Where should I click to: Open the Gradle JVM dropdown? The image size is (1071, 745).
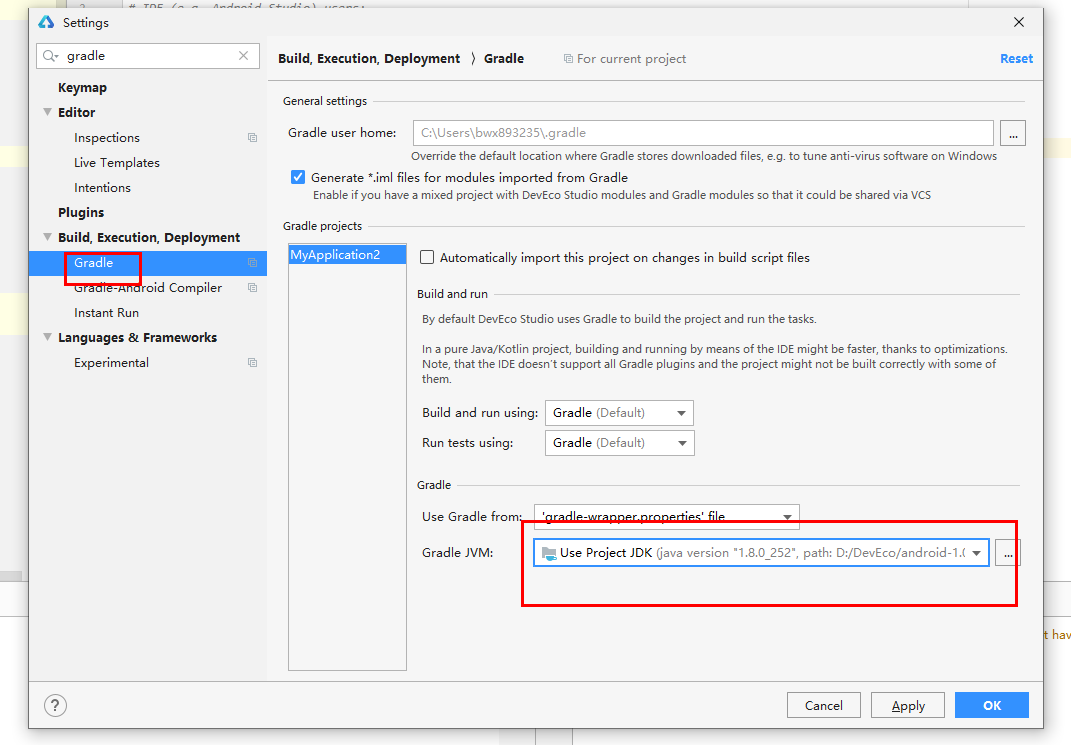click(x=761, y=553)
